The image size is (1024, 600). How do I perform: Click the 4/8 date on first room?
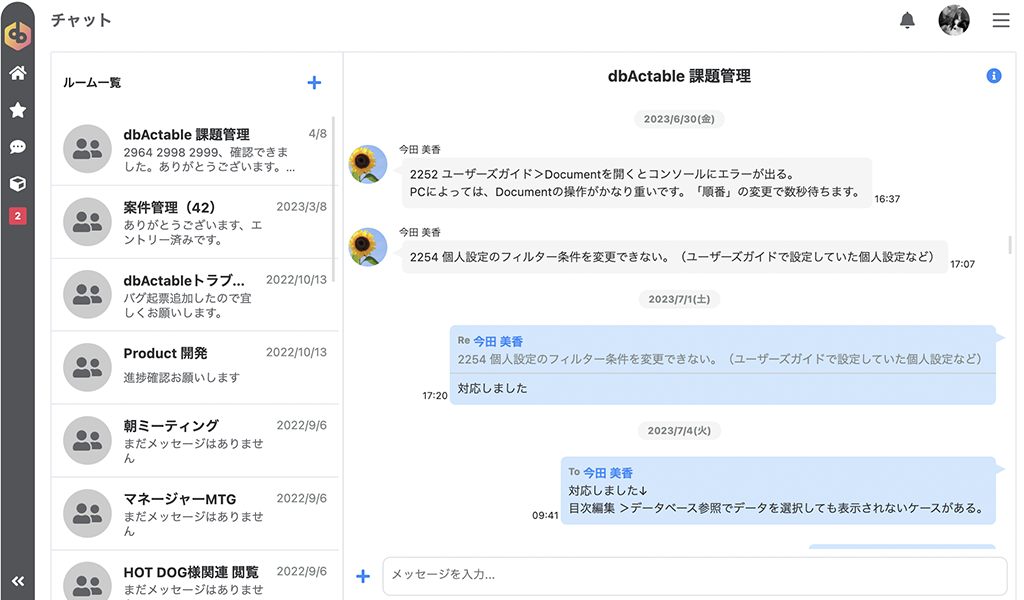[317, 134]
